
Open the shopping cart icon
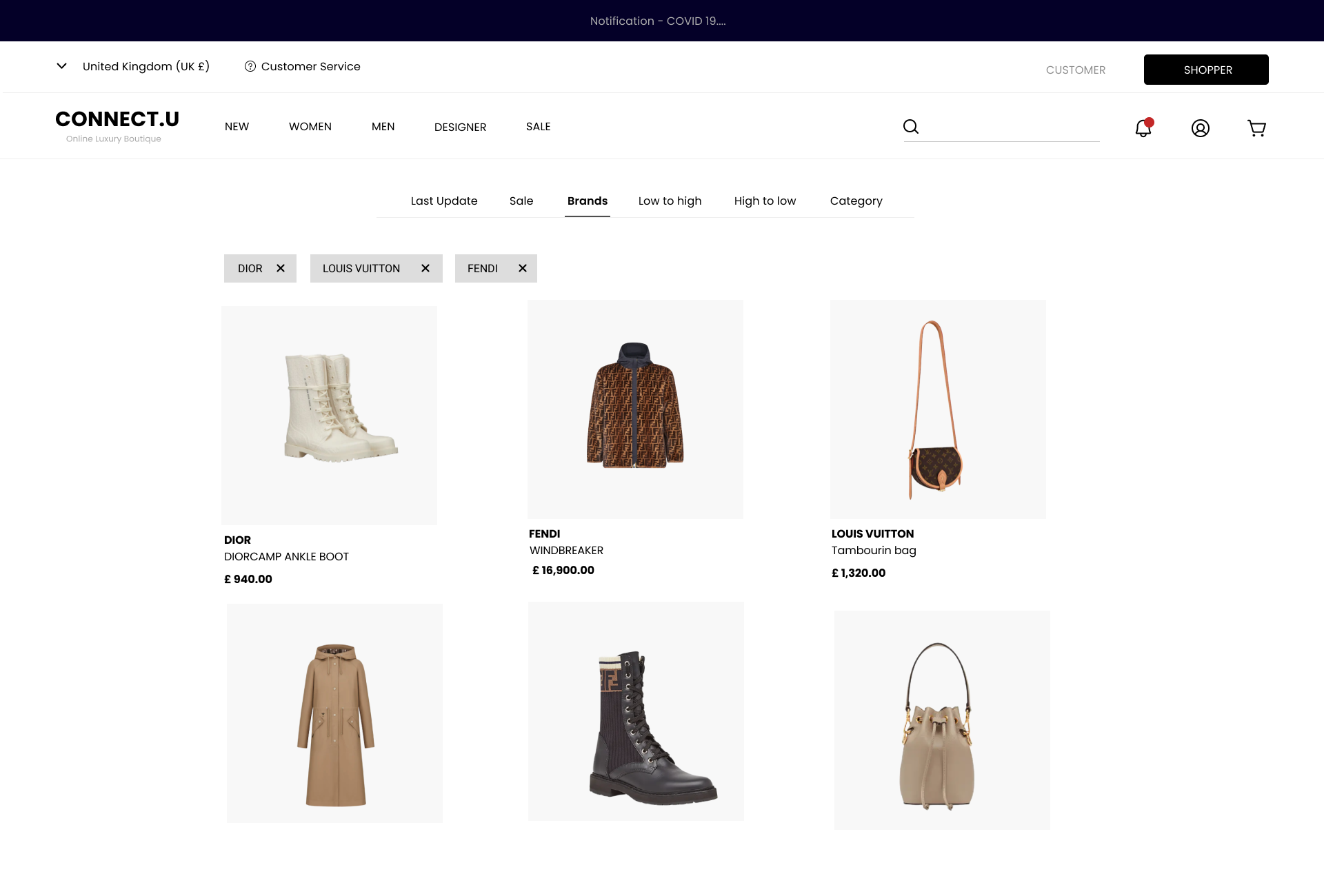[1256, 128]
